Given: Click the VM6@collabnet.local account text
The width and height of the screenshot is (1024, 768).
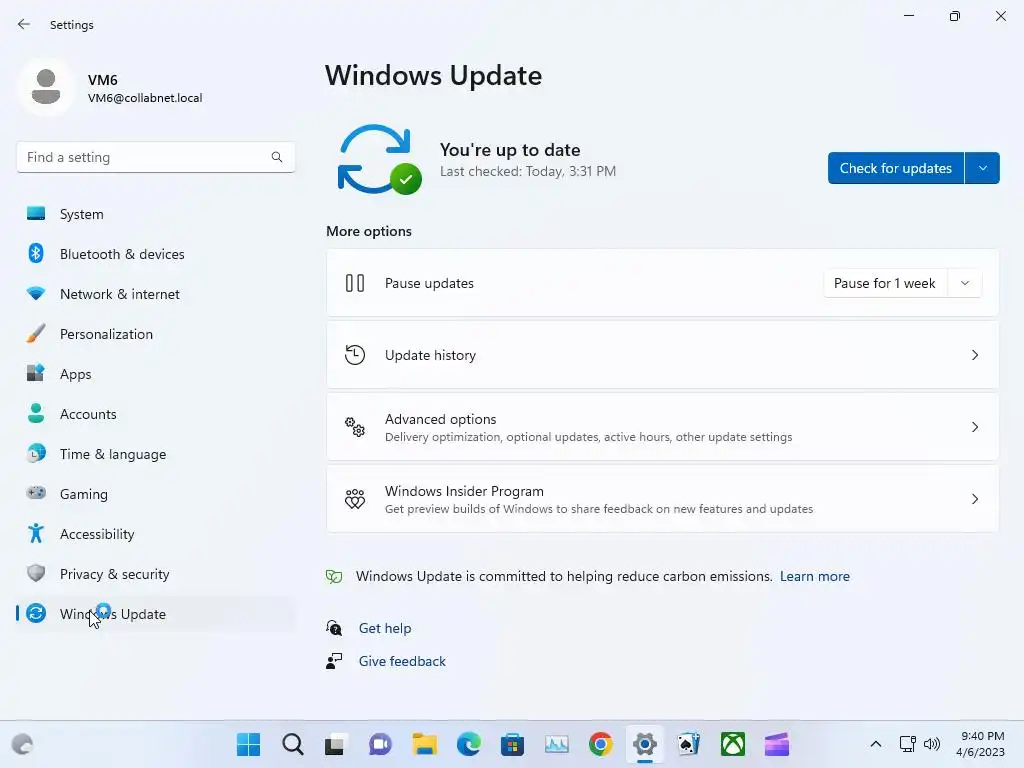Looking at the screenshot, I should pyautogui.click(x=145, y=98).
